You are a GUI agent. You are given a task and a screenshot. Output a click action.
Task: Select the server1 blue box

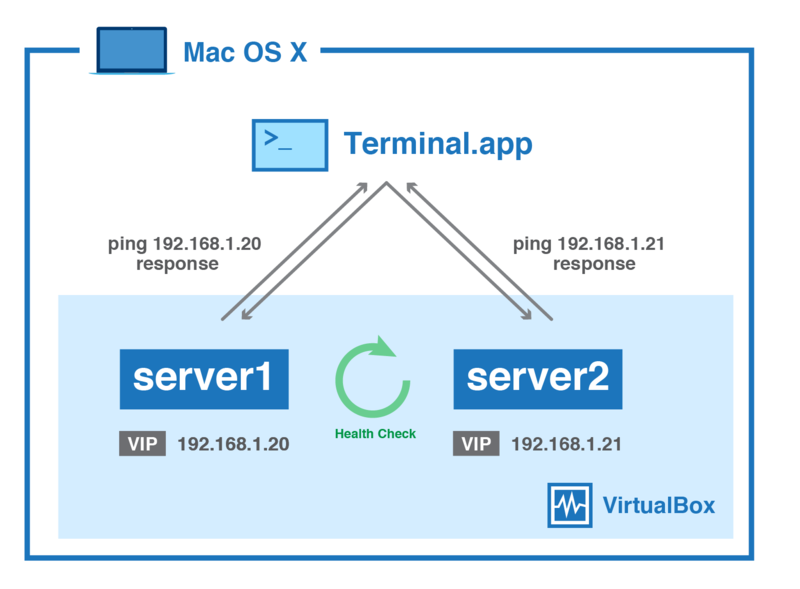point(204,379)
